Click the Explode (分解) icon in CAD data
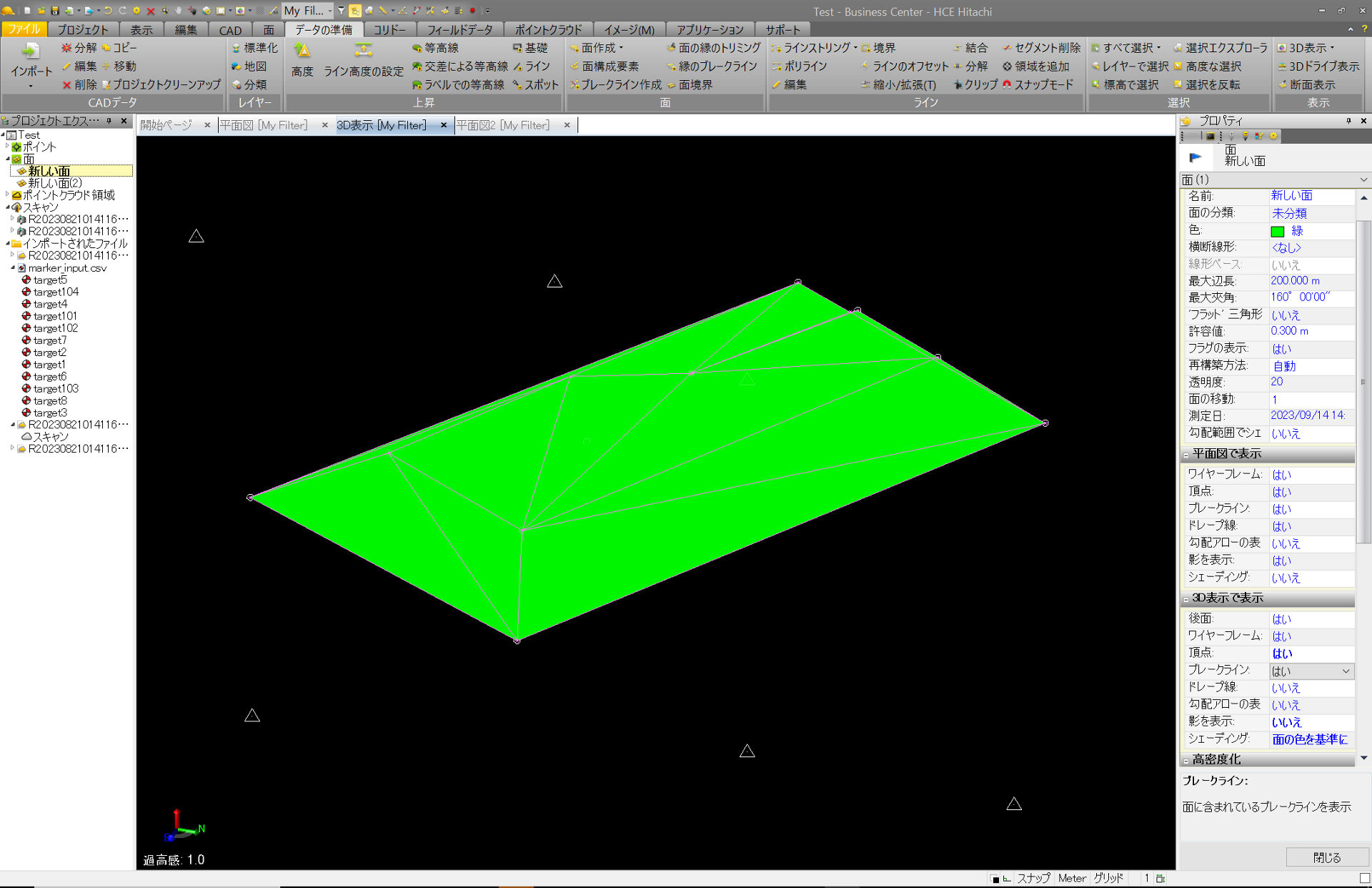The width and height of the screenshot is (1372, 888). 66,48
